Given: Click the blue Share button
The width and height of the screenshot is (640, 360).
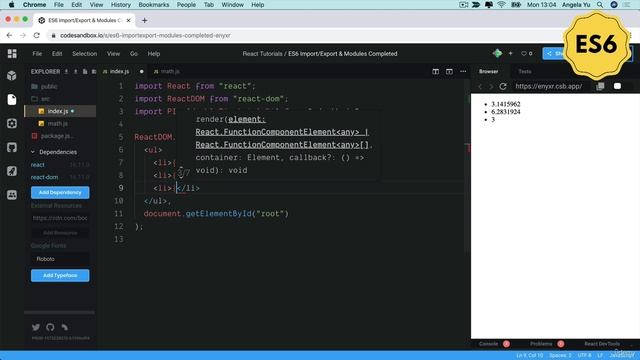Looking at the screenshot, I should 553,53.
